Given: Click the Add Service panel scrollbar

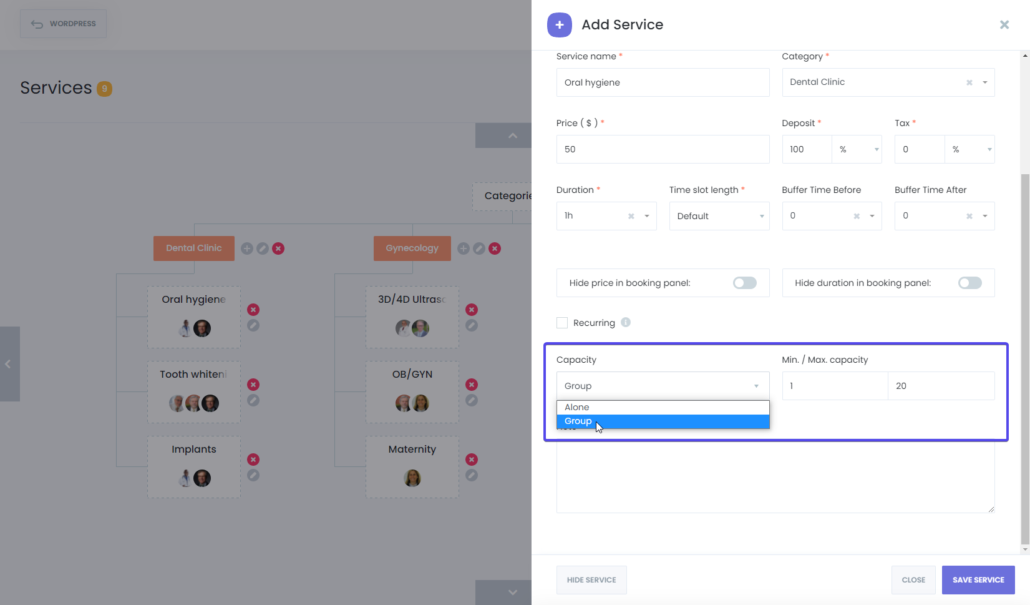Looking at the screenshot, I should [1025, 359].
